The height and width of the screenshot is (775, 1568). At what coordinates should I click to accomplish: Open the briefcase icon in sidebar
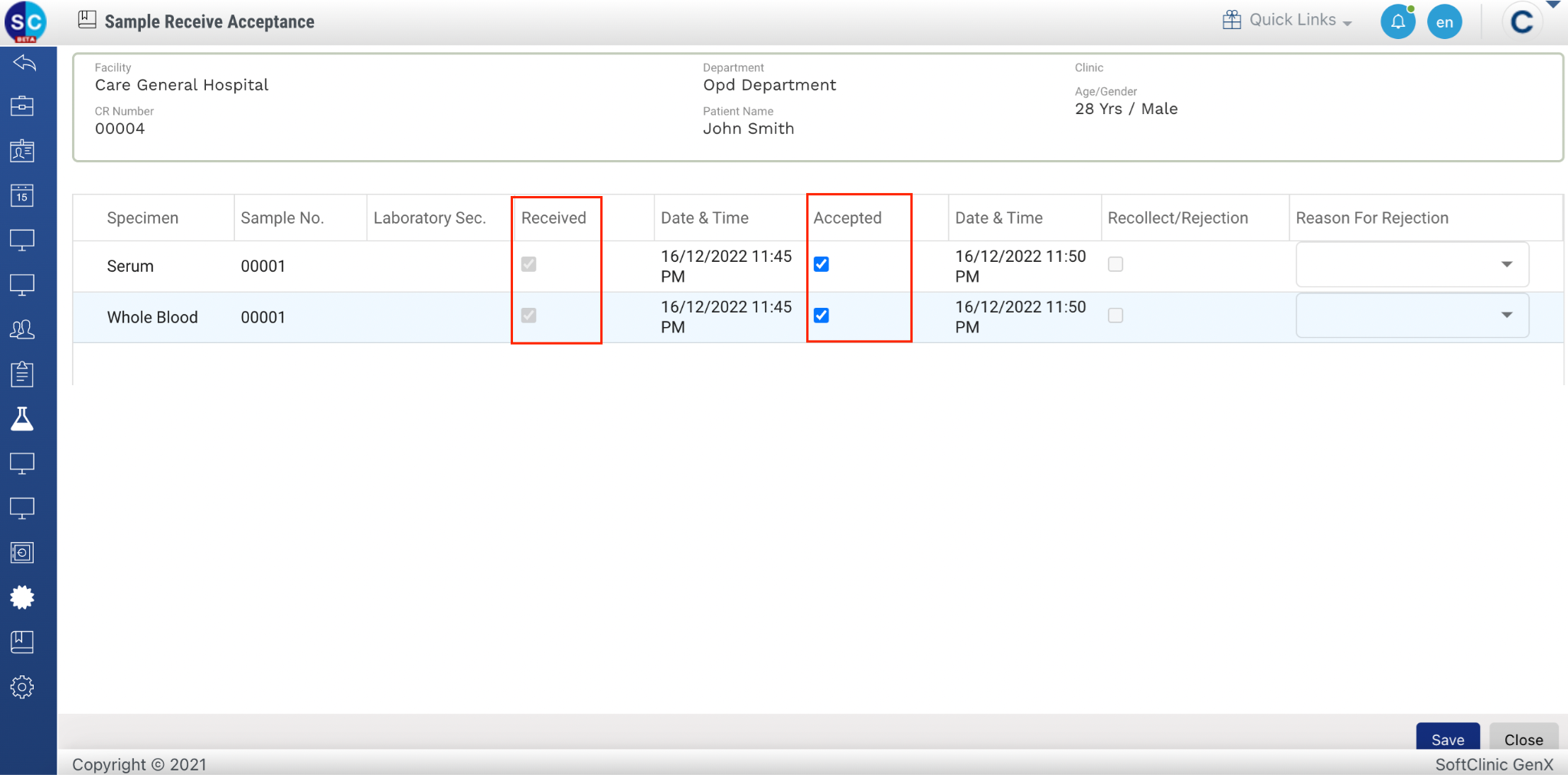point(22,106)
